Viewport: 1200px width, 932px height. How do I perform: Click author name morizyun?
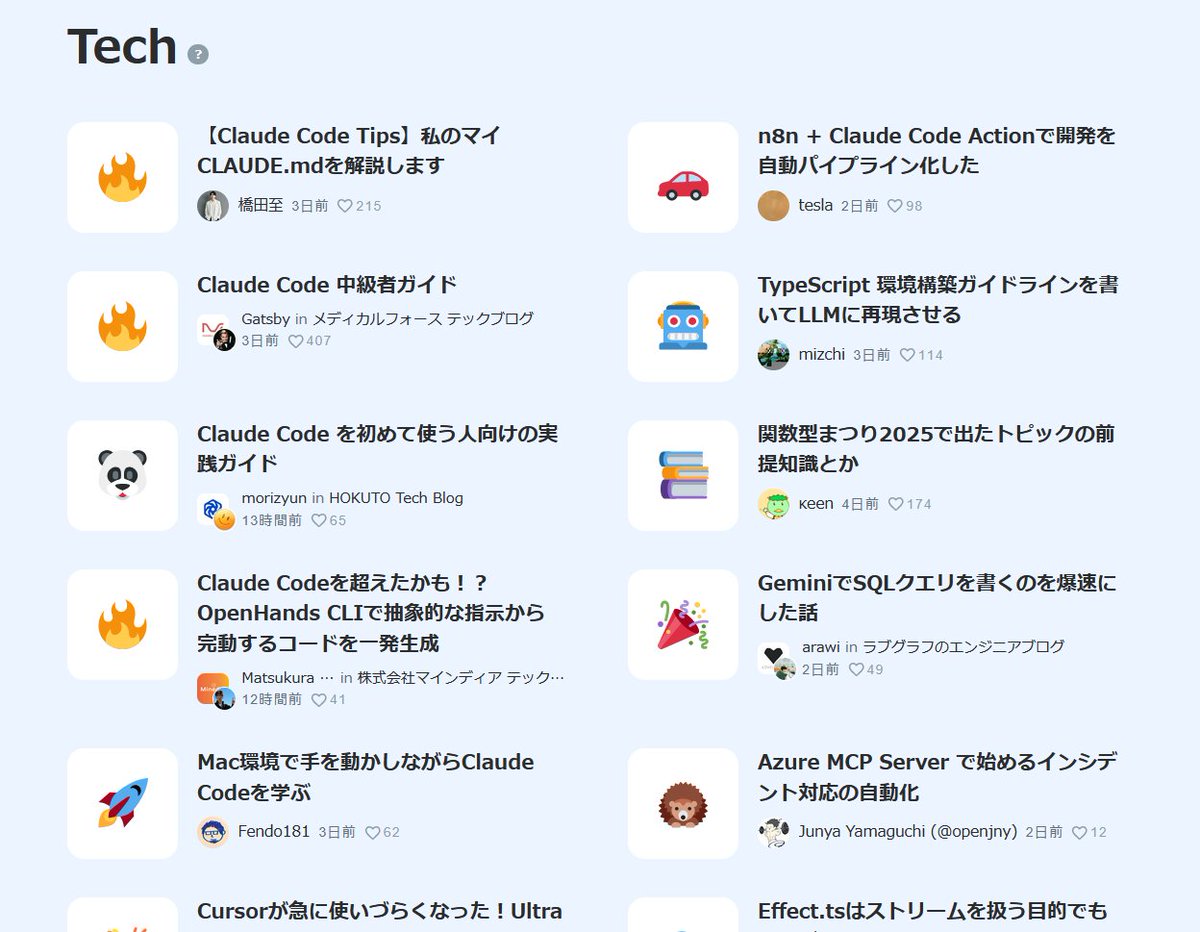(x=274, y=498)
